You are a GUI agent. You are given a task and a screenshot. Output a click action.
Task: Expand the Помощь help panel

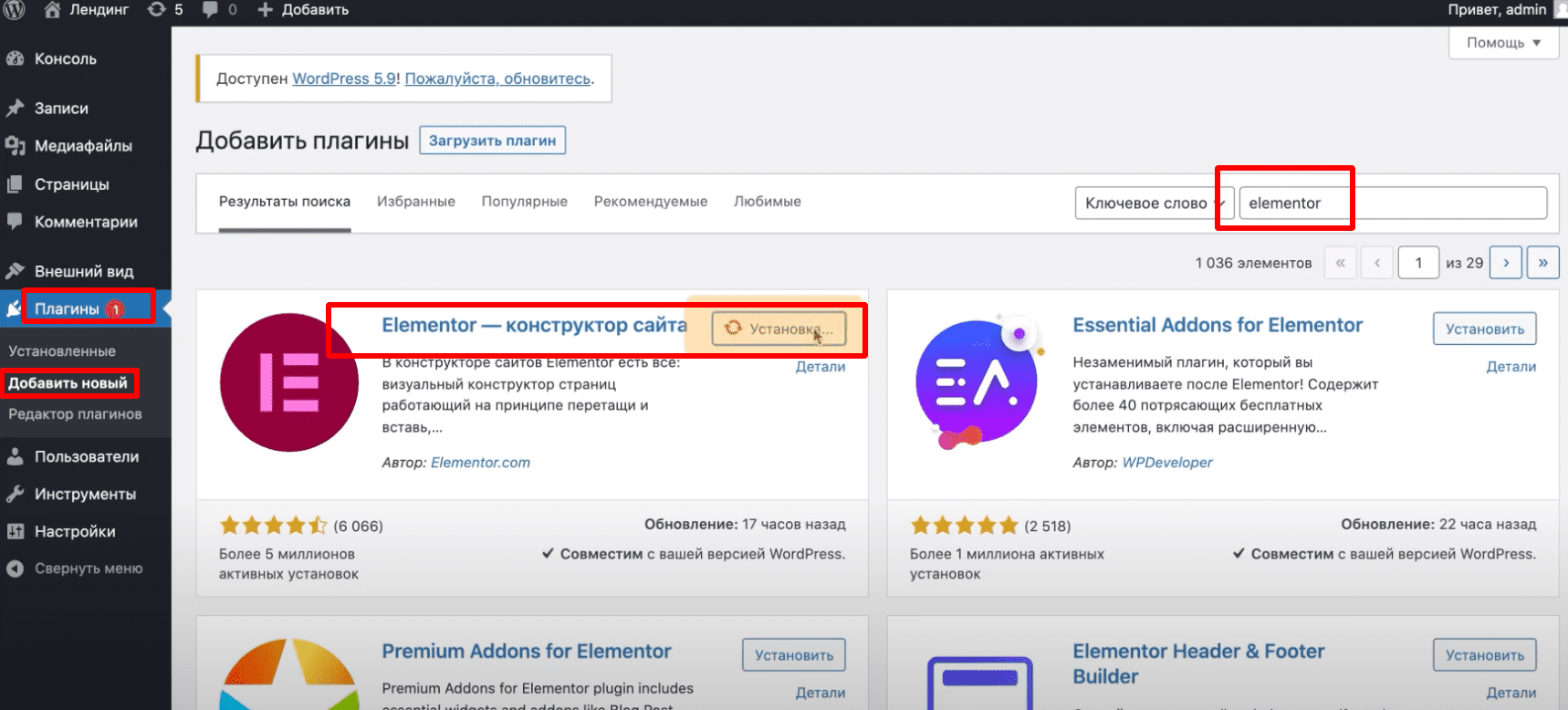[1503, 43]
